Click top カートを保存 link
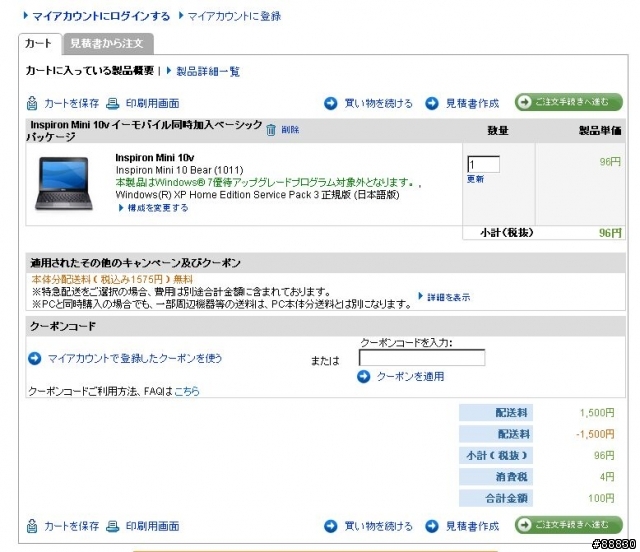 71,104
